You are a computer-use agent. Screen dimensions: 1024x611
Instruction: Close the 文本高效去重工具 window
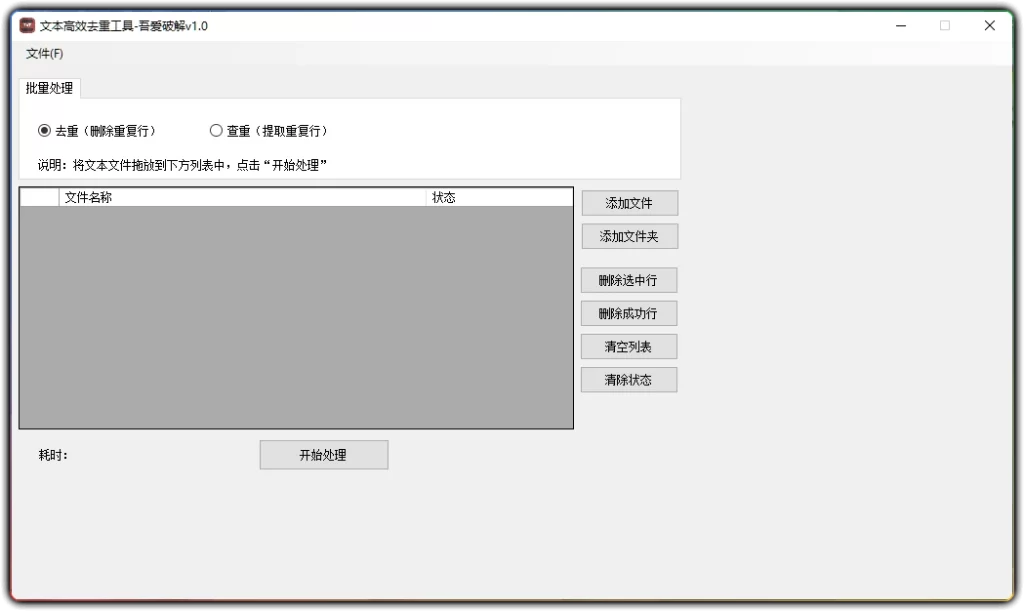[x=988, y=25]
